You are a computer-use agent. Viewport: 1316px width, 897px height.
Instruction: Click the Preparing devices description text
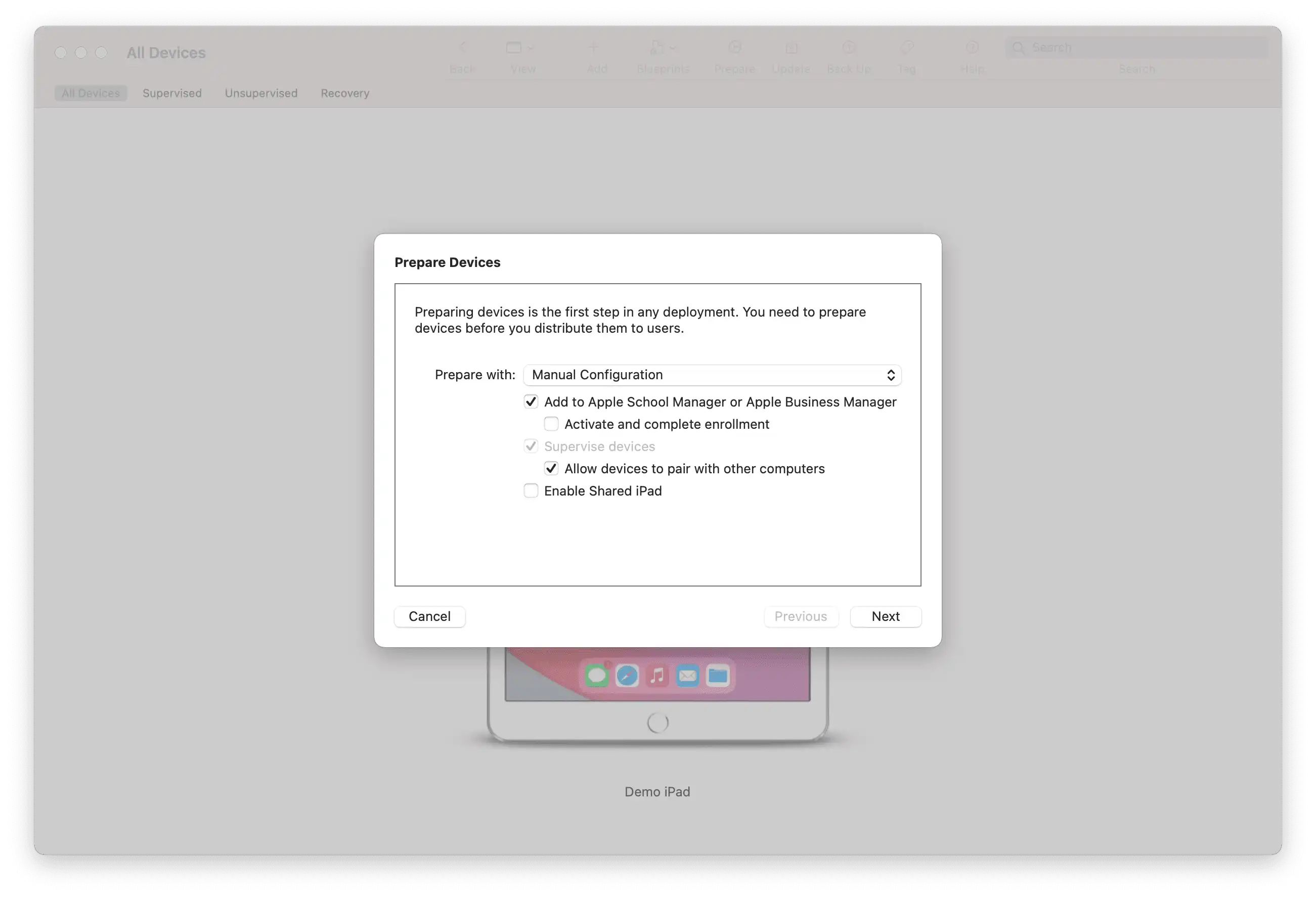coord(640,320)
